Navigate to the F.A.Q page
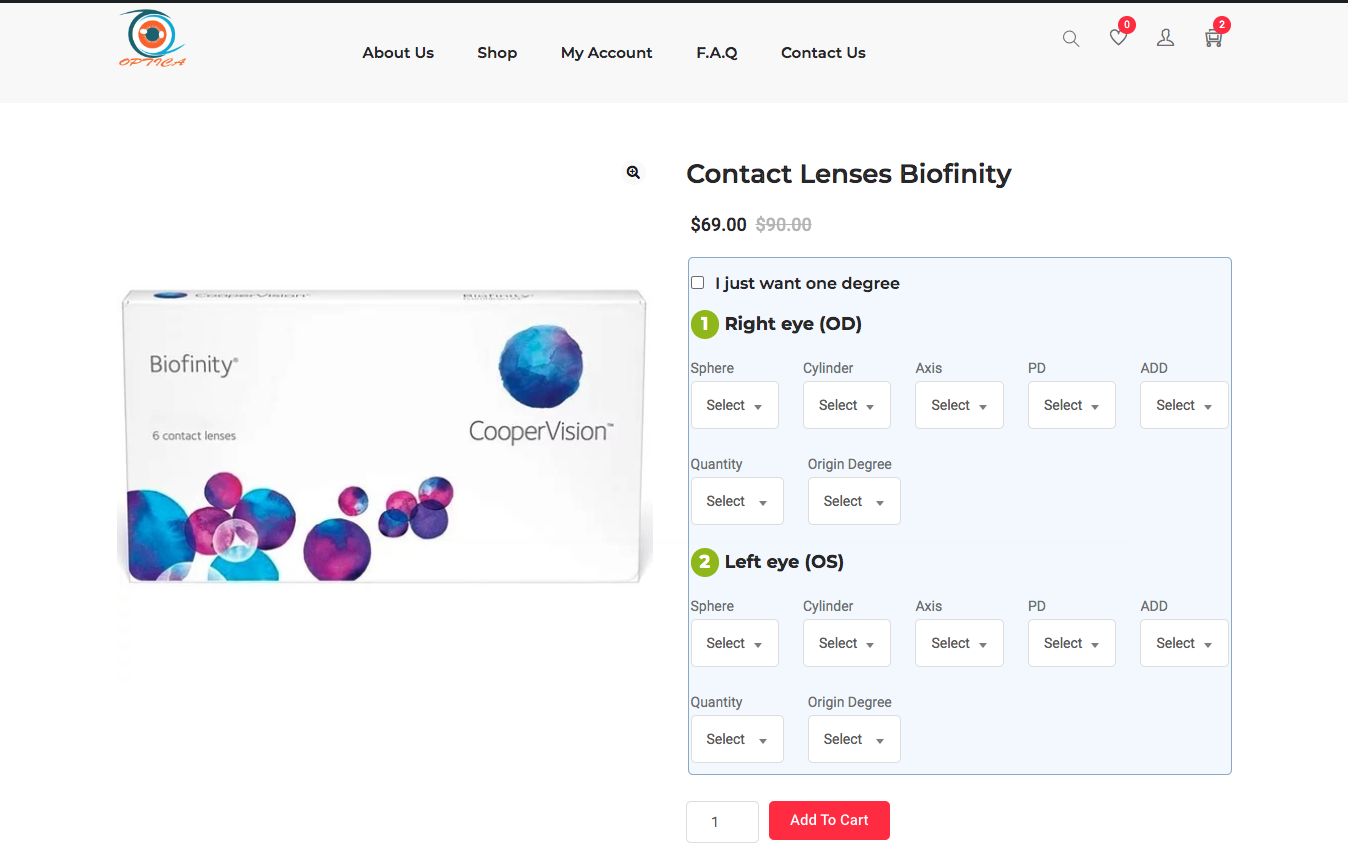 717,53
